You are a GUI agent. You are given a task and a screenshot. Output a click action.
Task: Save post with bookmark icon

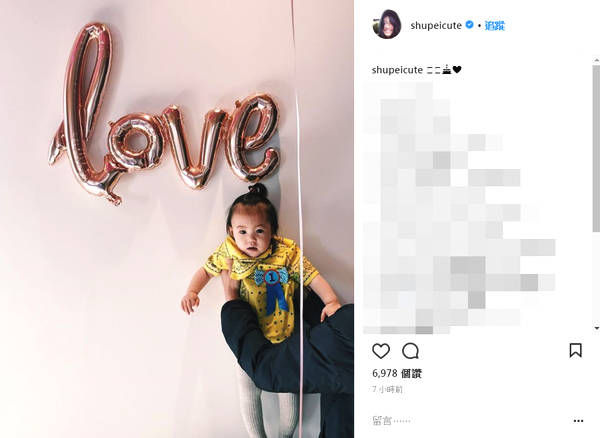576,350
